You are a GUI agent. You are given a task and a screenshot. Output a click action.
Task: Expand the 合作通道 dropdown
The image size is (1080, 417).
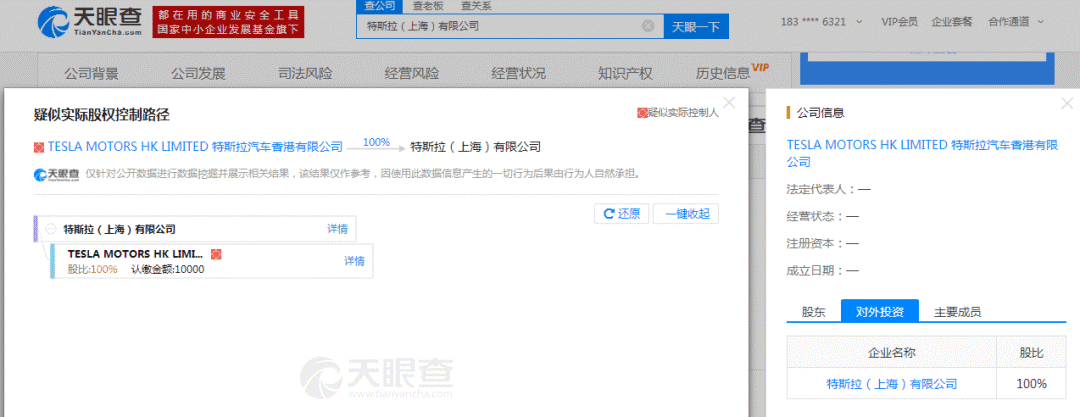click(x=1016, y=21)
